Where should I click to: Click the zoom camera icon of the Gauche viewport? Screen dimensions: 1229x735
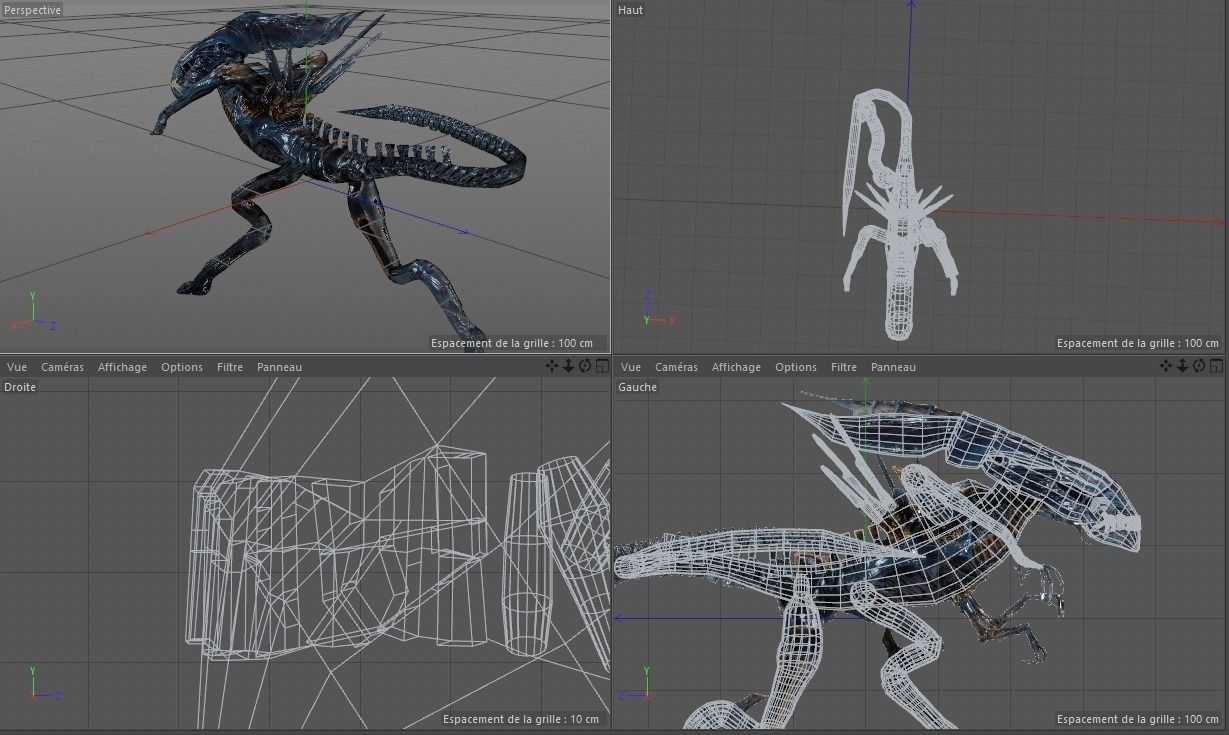tap(1182, 366)
